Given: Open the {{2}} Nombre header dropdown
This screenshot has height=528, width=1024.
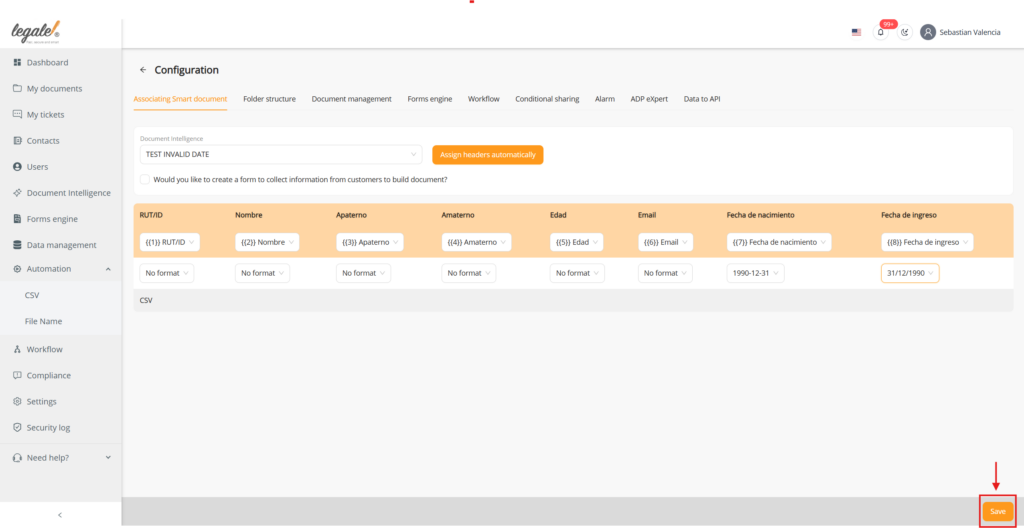Looking at the screenshot, I should tap(267, 242).
